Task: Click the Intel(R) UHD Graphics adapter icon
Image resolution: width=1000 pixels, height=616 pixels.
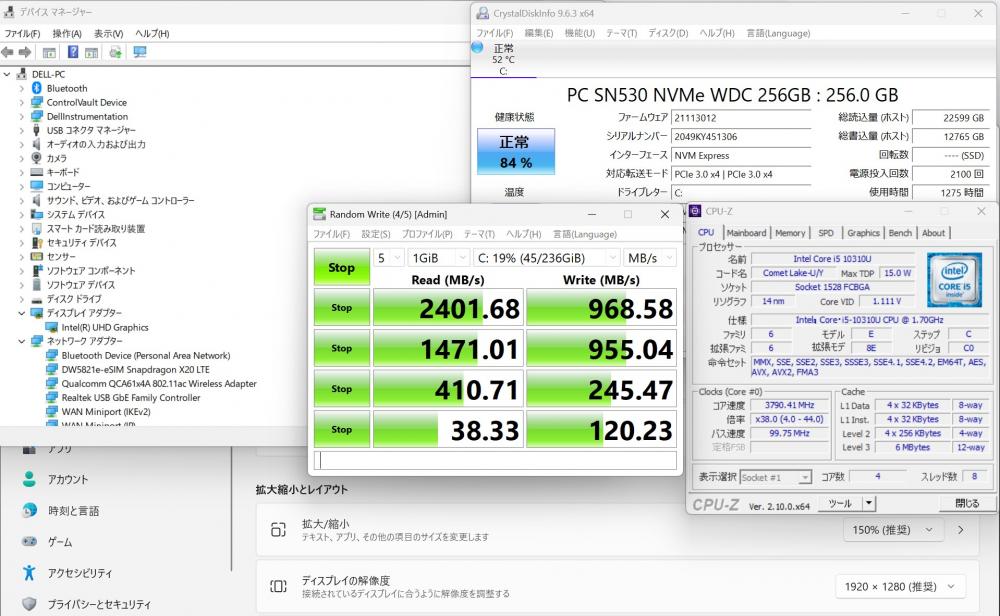Action: click(x=52, y=327)
